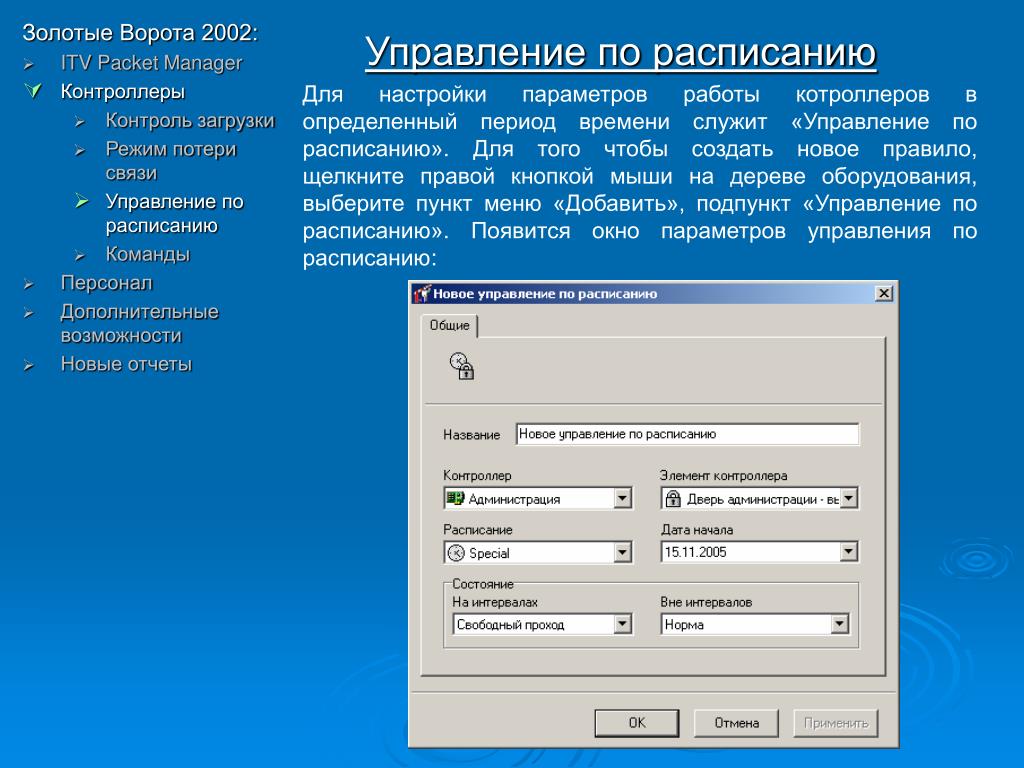Click the arrow bullet beside Персонал
This screenshot has height=768, width=1024.
click(29, 285)
